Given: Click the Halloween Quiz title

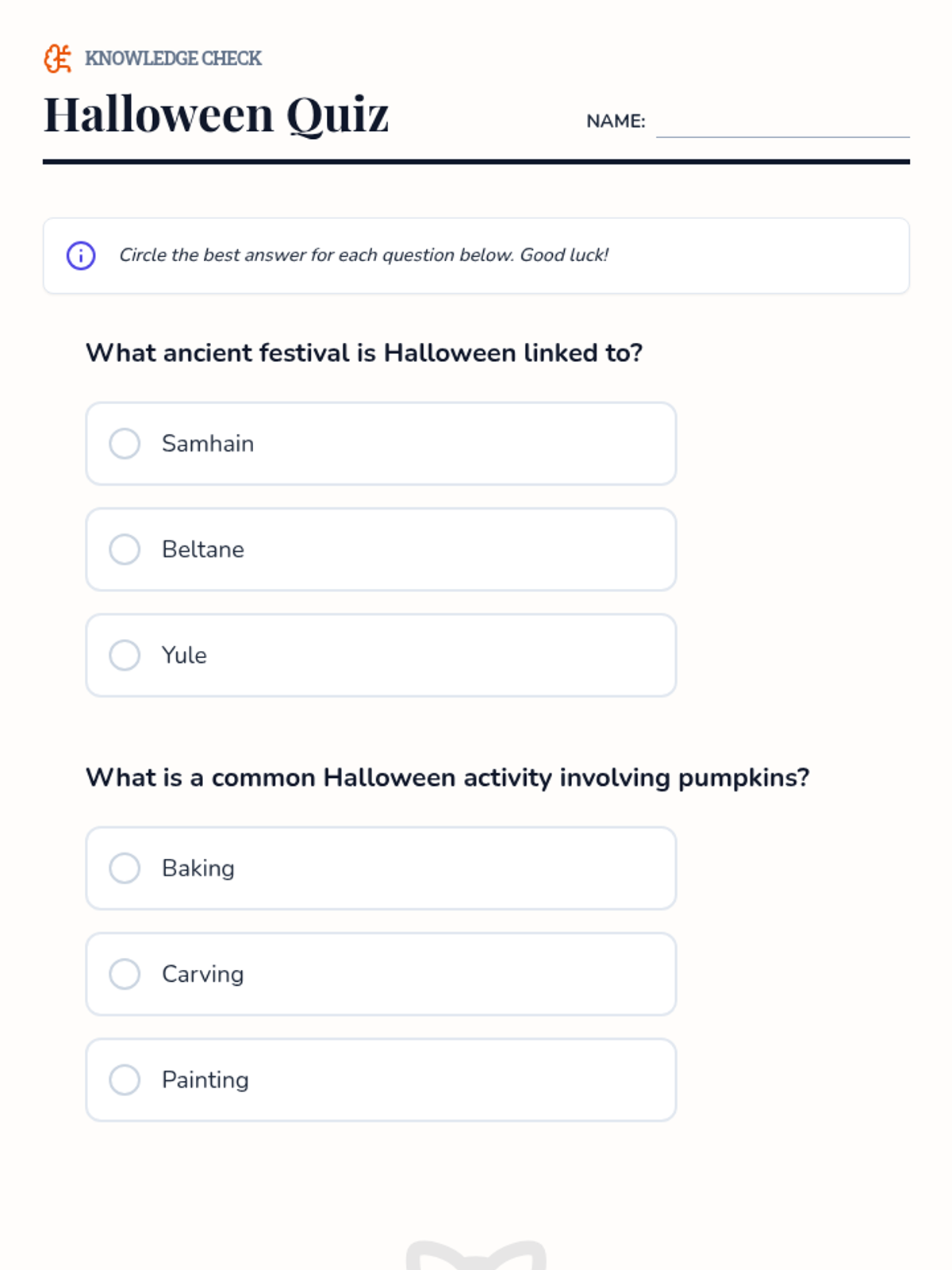Looking at the screenshot, I should [x=216, y=114].
